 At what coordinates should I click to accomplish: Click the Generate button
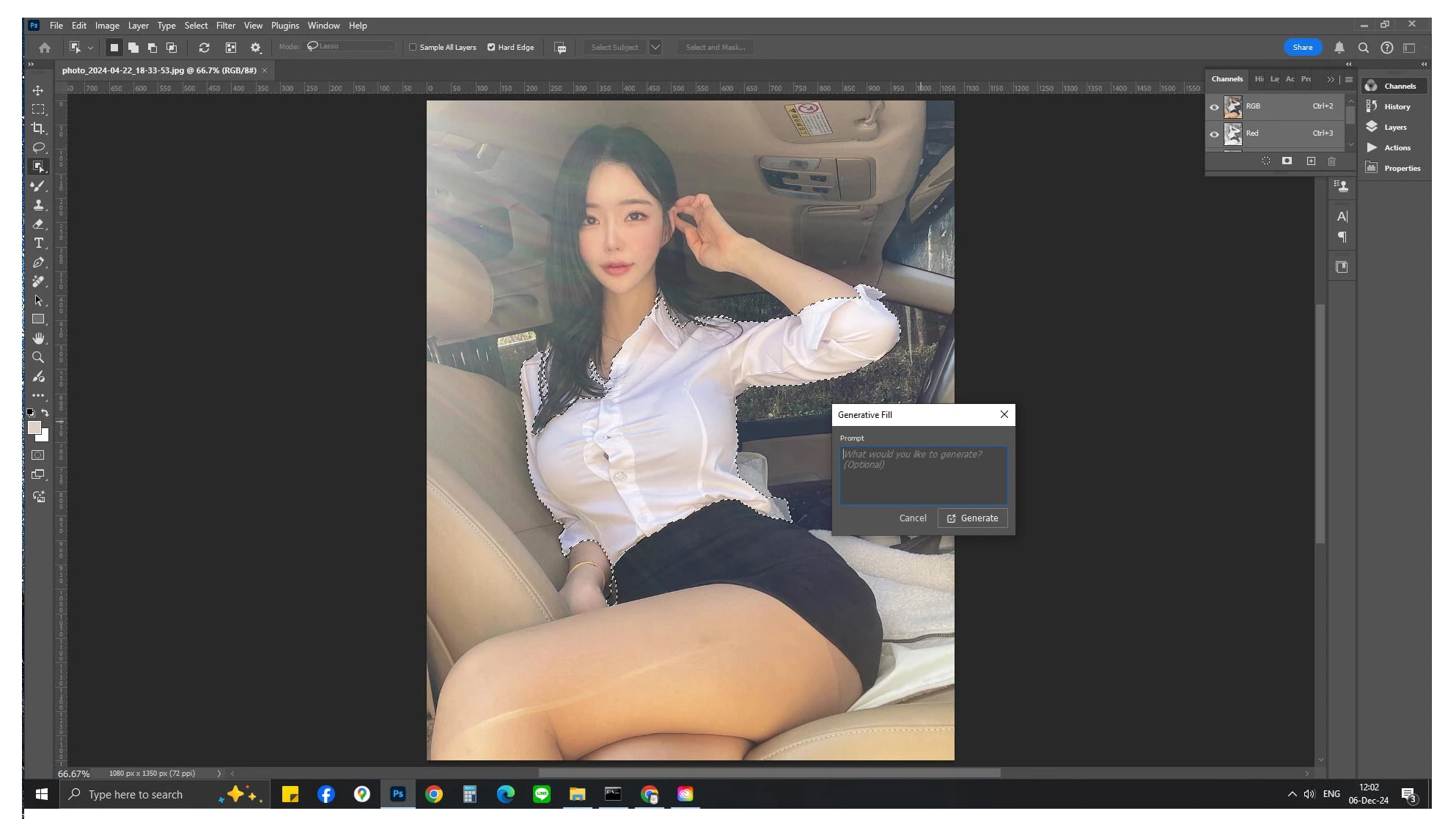972,518
